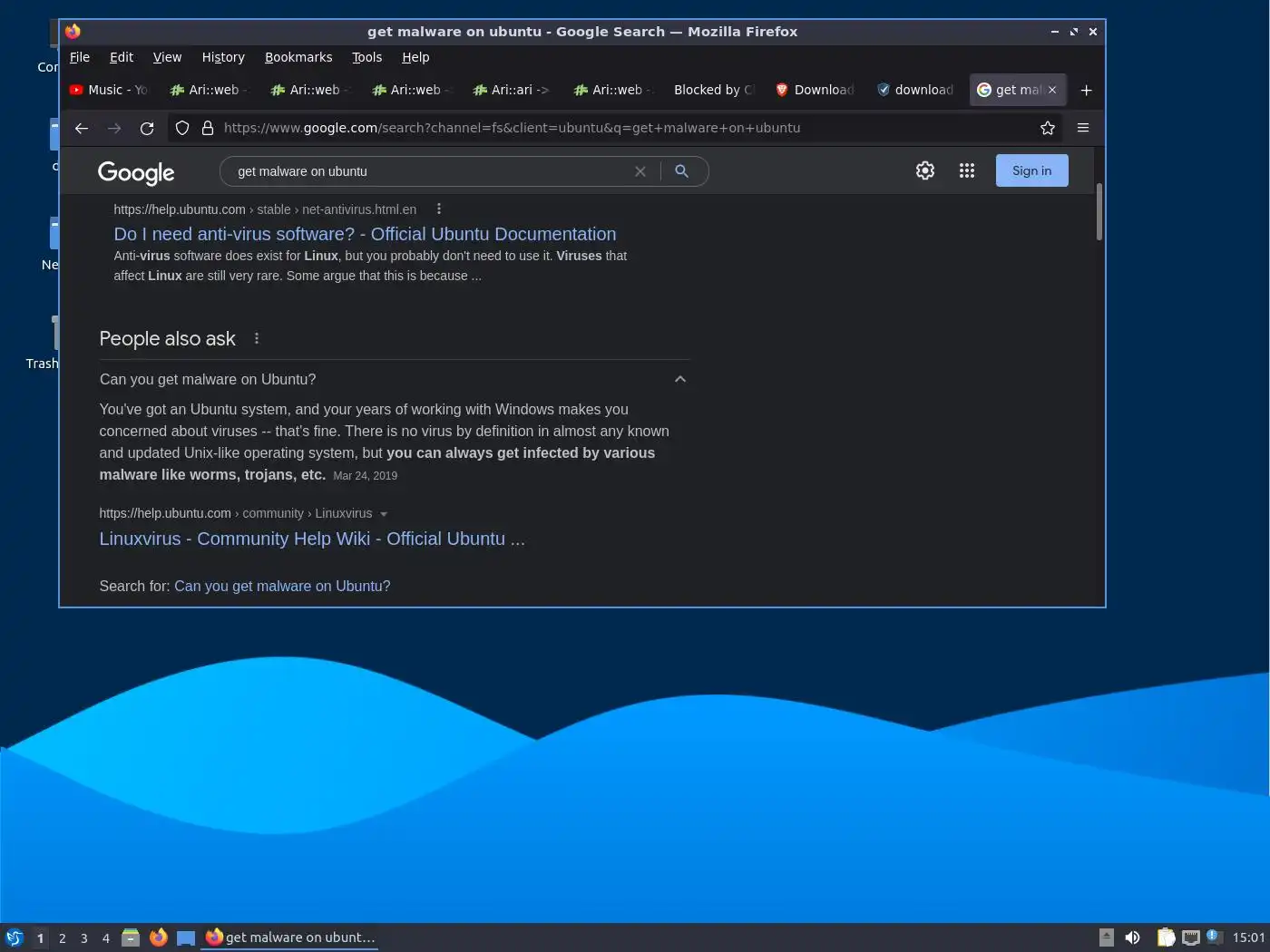The image size is (1270, 952).
Task: Click the 15:01 clock
Action: pos(1249,937)
